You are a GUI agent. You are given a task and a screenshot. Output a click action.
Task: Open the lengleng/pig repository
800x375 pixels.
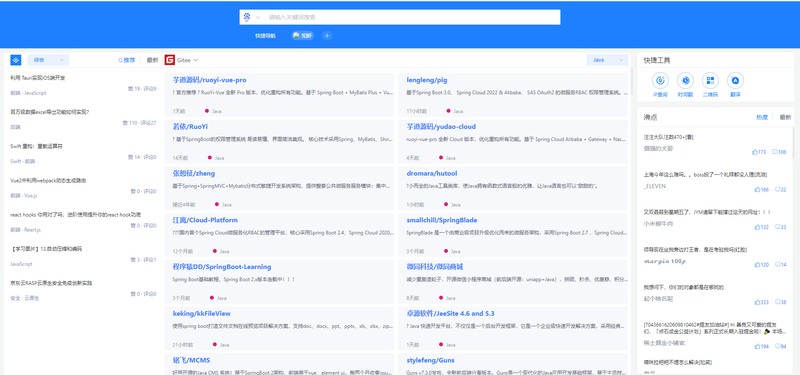click(x=427, y=80)
